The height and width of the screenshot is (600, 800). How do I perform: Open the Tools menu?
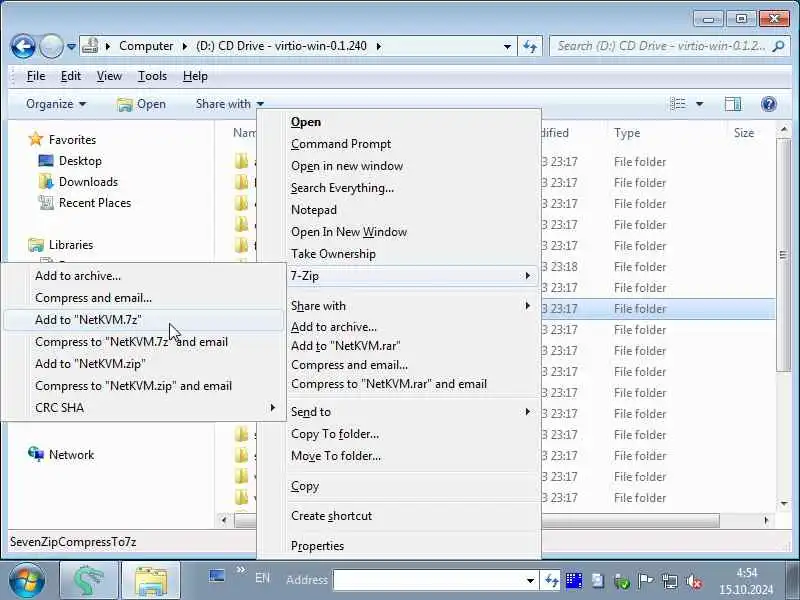coord(152,76)
